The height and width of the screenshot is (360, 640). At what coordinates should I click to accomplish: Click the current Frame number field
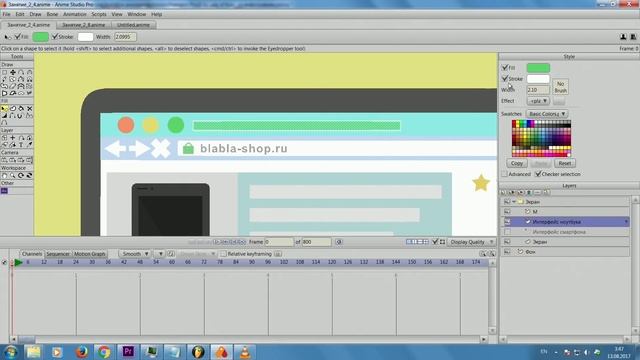[x=279, y=242]
